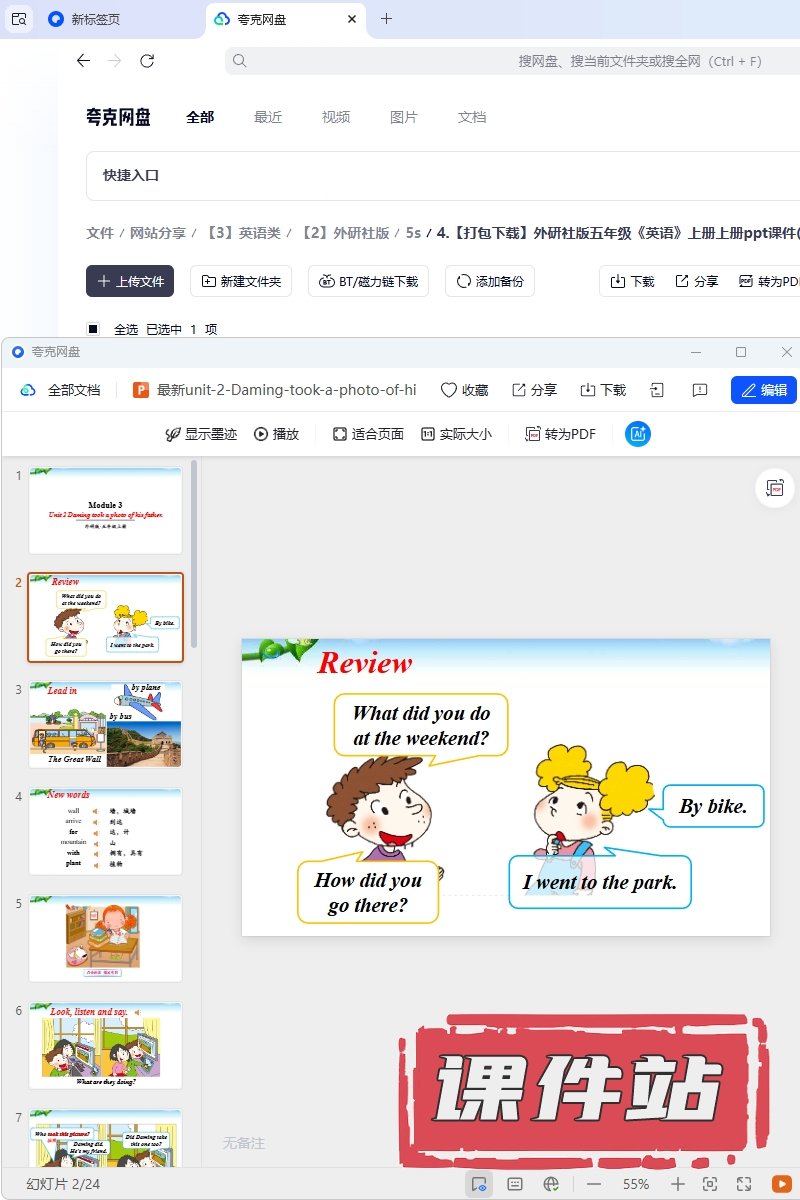The height and width of the screenshot is (1200, 800).
Task: Select the slide 4 New words thumbnail
Action: click(x=105, y=832)
